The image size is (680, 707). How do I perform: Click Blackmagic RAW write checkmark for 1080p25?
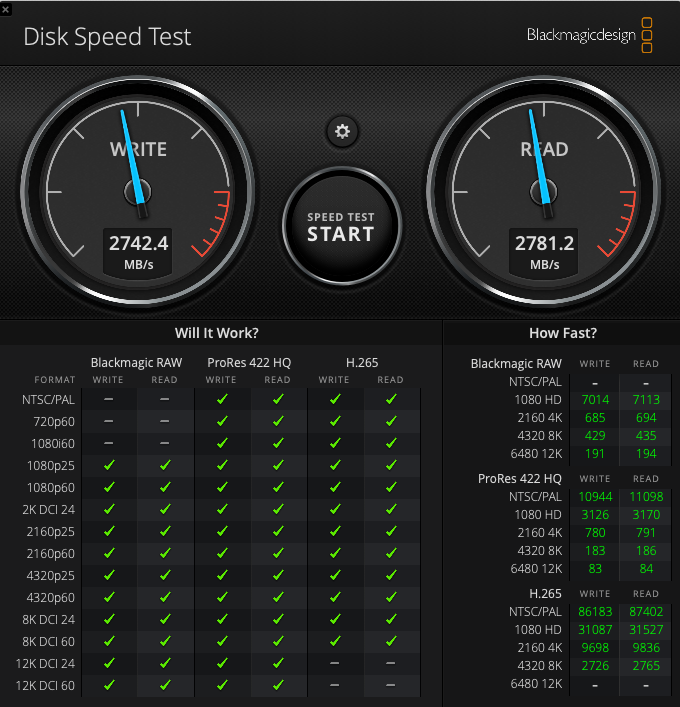108,465
